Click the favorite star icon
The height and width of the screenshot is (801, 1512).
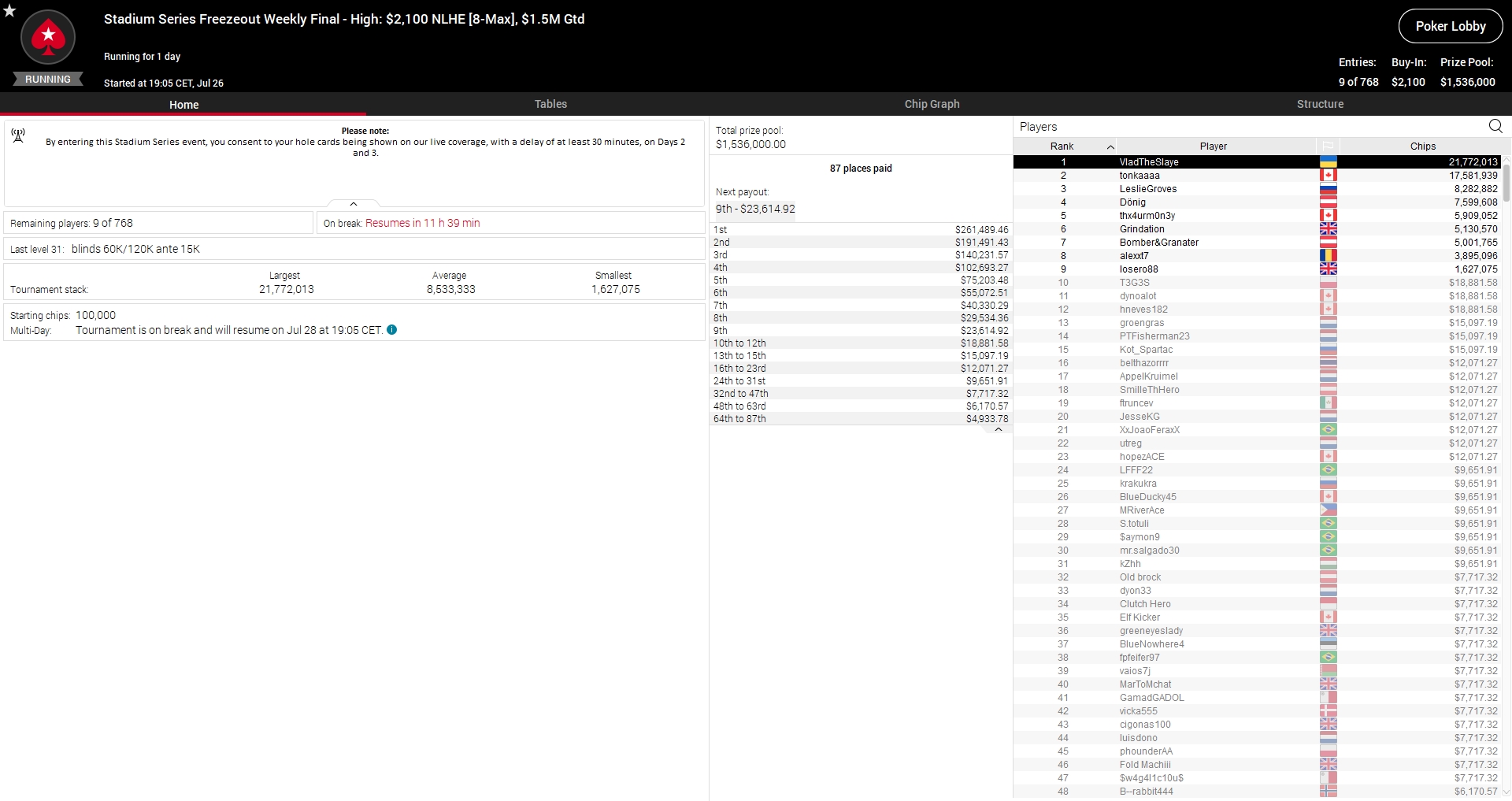[9, 10]
